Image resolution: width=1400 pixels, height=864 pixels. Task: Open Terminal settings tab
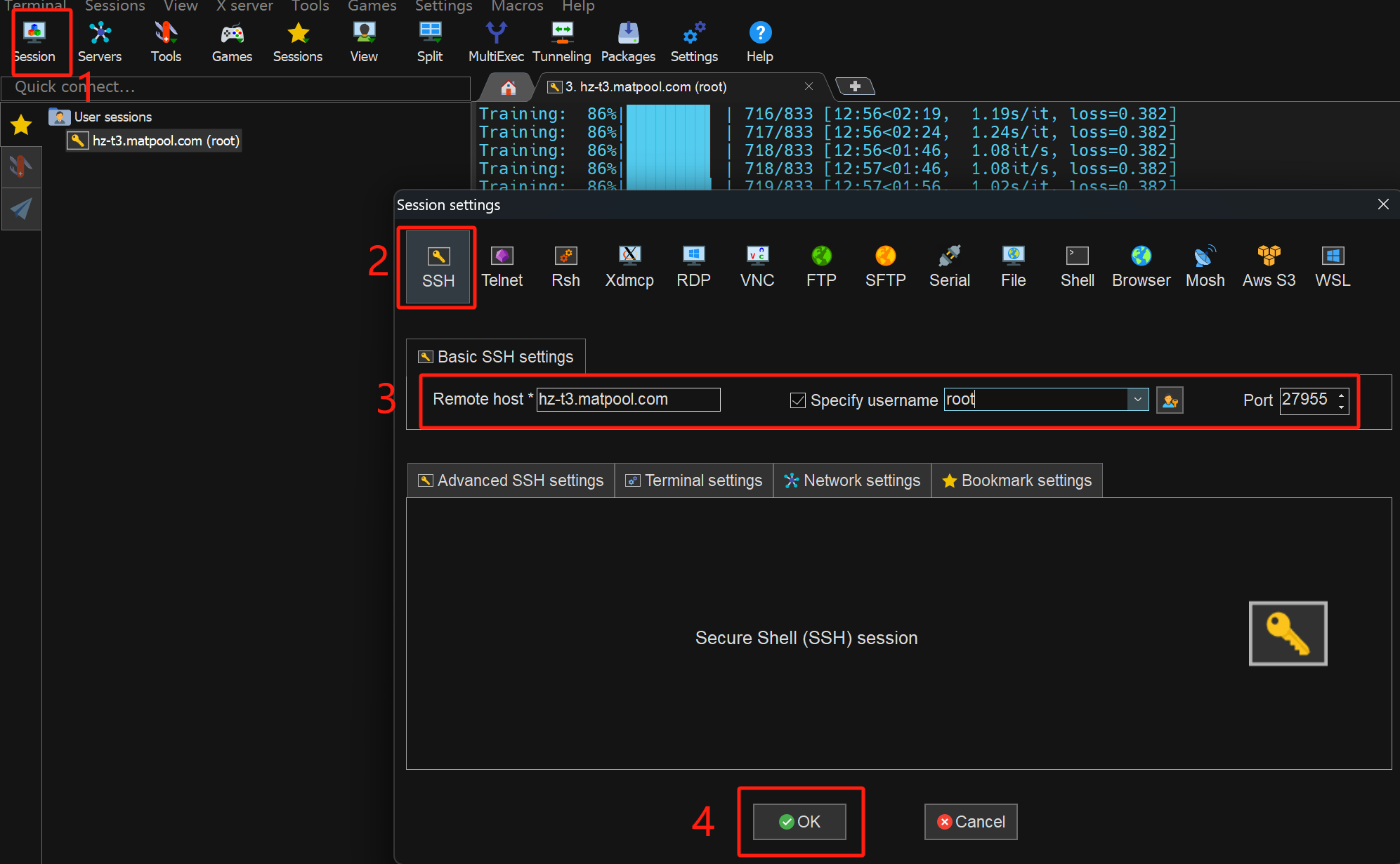tap(693, 481)
